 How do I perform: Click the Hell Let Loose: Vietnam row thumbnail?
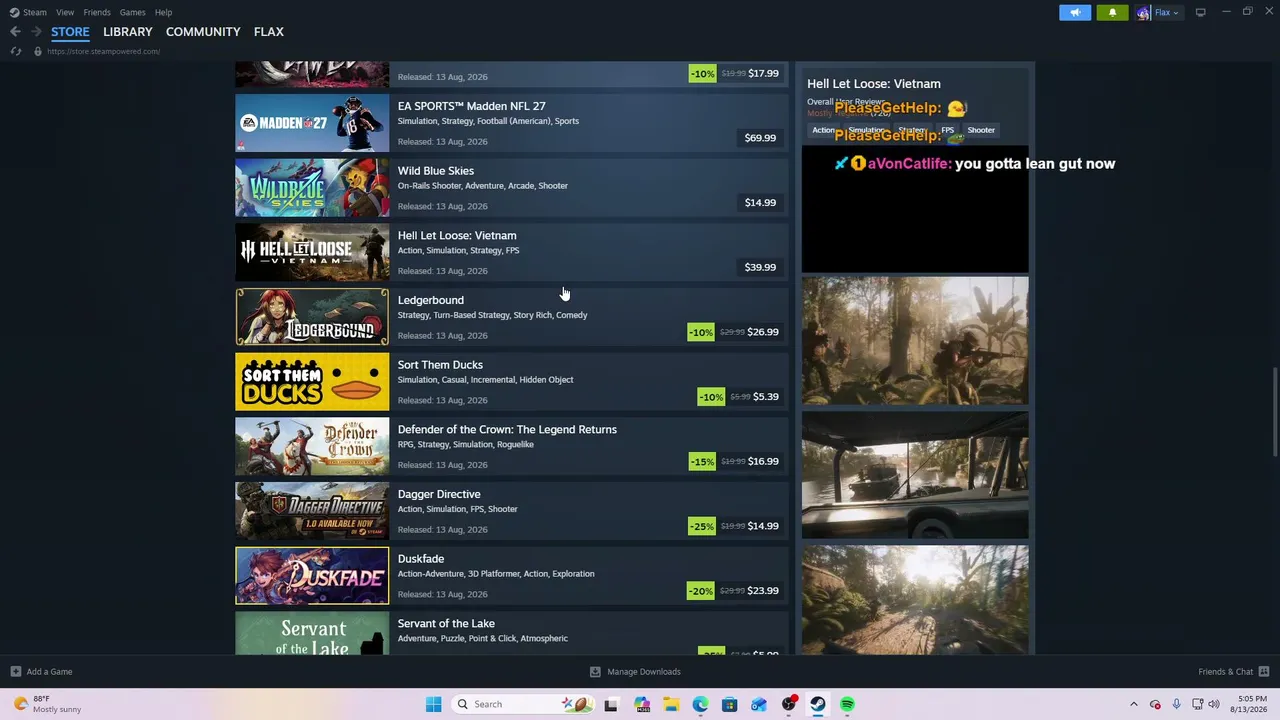[312, 252]
